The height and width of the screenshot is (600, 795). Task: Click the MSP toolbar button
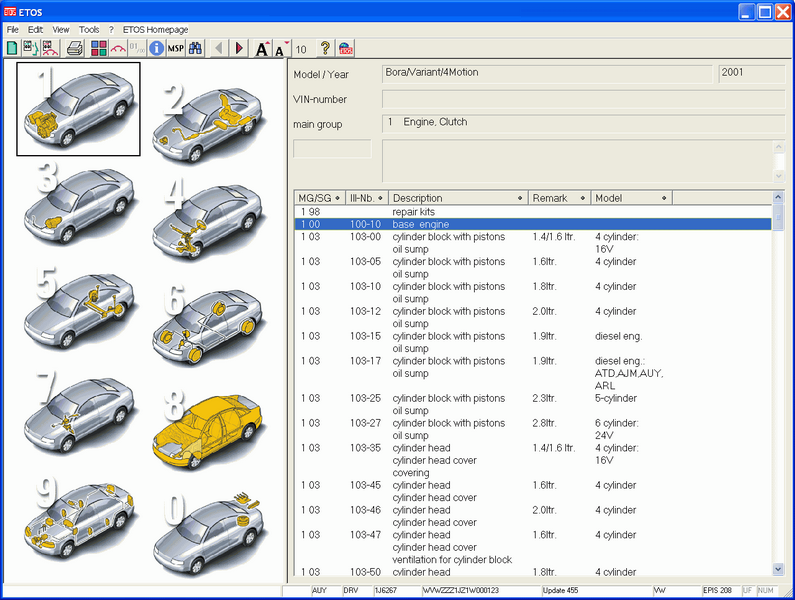176,48
